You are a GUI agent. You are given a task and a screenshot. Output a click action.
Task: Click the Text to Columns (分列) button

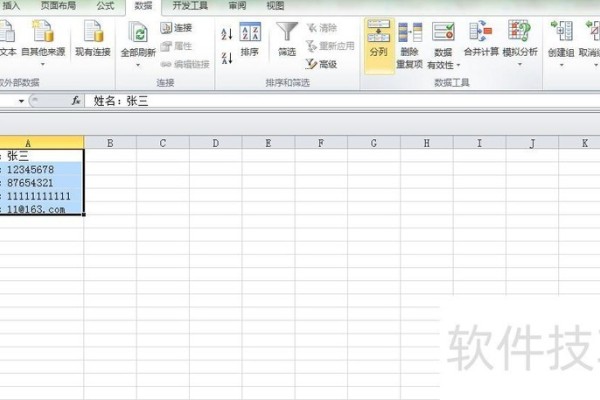click(379, 45)
